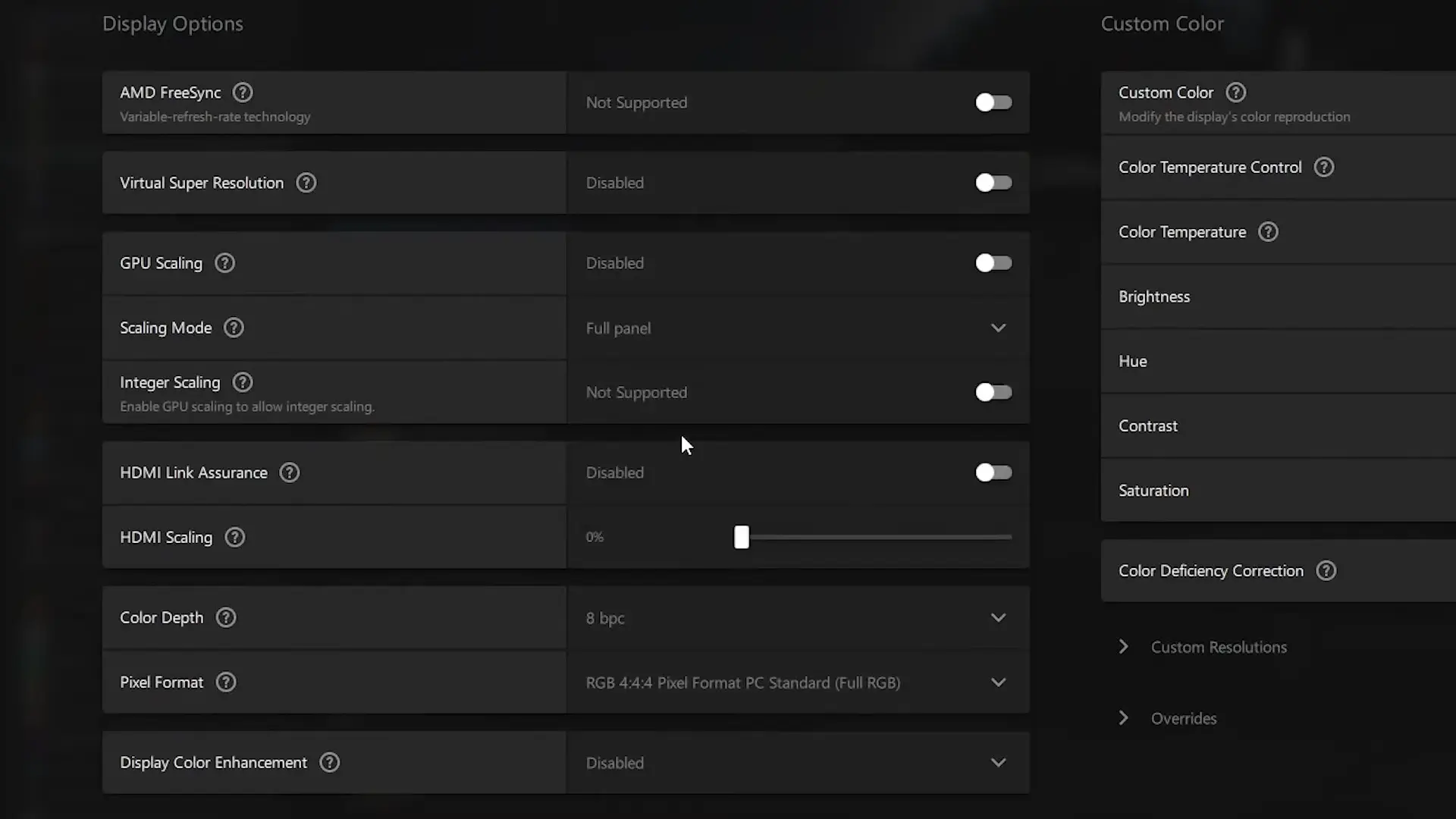This screenshot has height=819, width=1456.
Task: Click the '8 bpc' value text
Action: click(605, 618)
